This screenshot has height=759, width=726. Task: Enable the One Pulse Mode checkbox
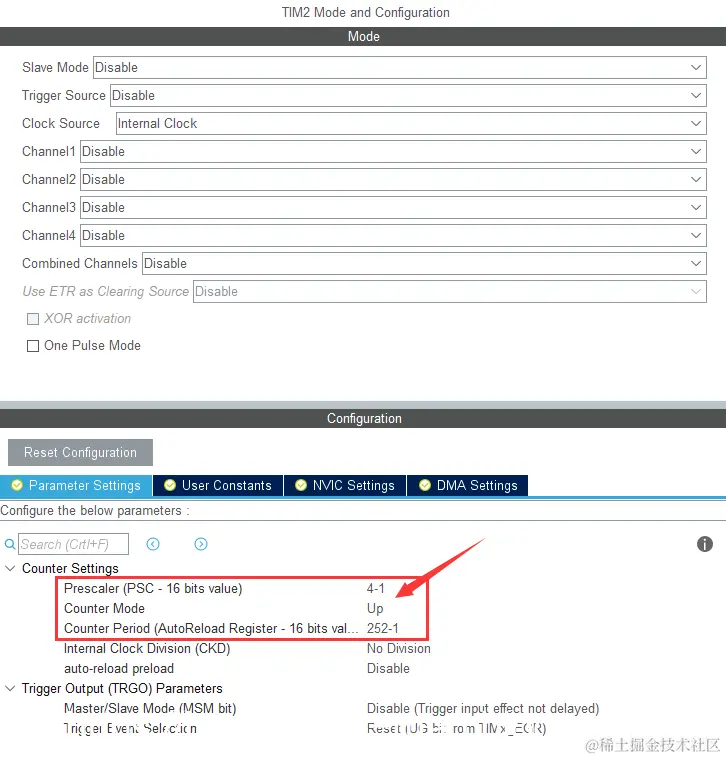click(x=33, y=346)
